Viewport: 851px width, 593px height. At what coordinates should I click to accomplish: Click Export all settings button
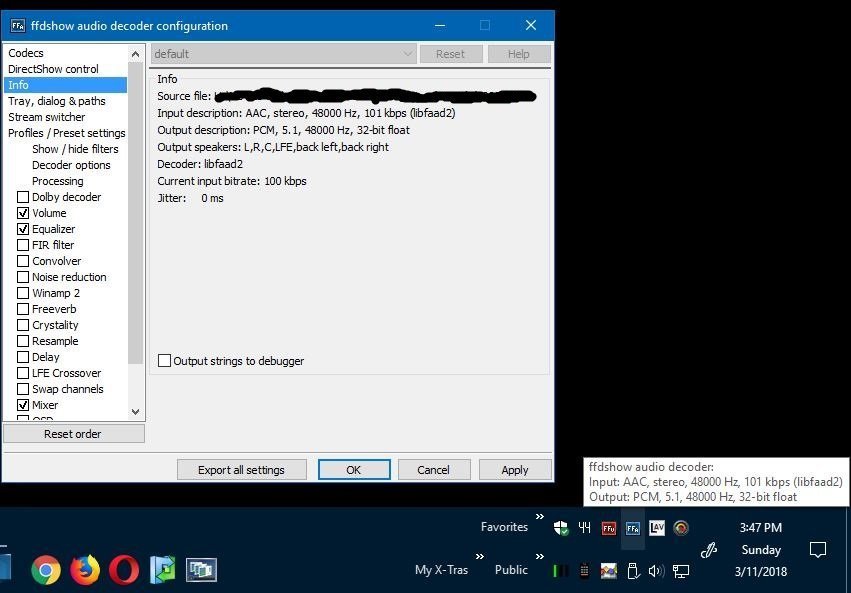pyautogui.click(x=242, y=470)
